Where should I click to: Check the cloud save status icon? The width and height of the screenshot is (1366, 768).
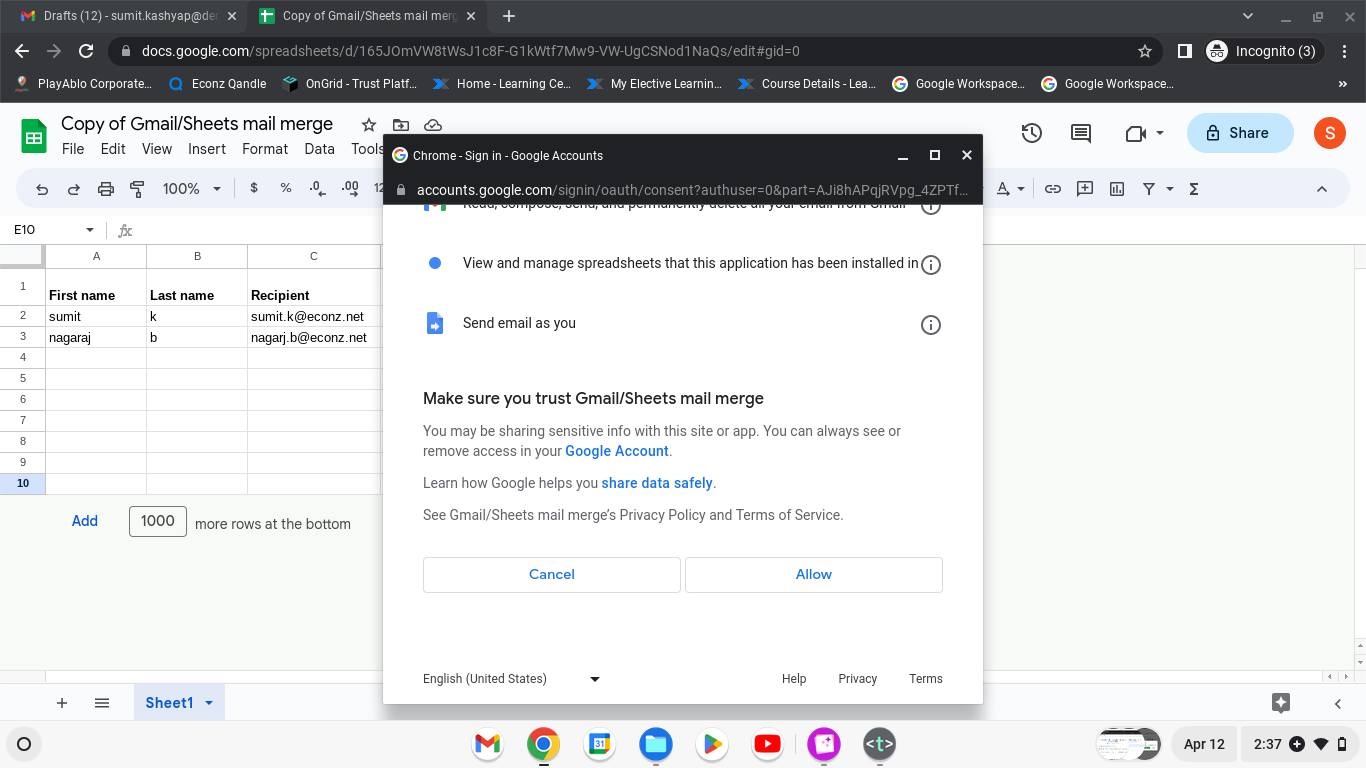(x=433, y=125)
